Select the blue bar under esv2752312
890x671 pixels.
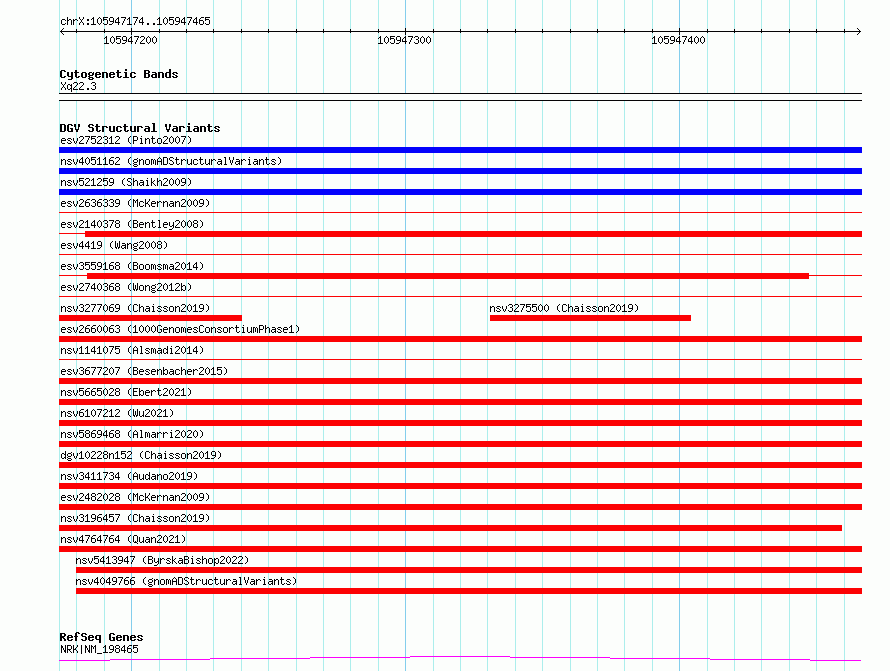460,150
